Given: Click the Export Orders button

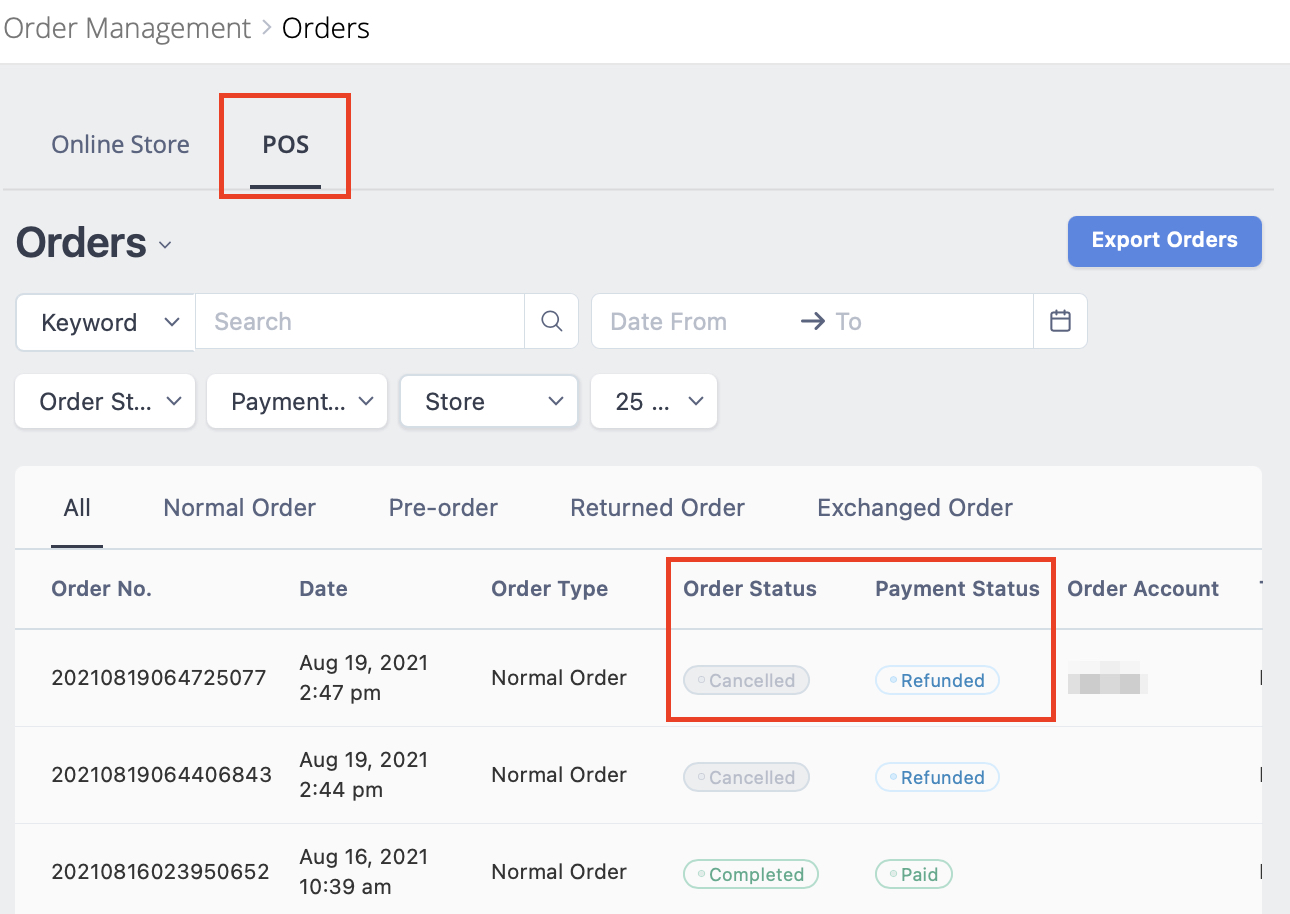Looking at the screenshot, I should [1164, 241].
